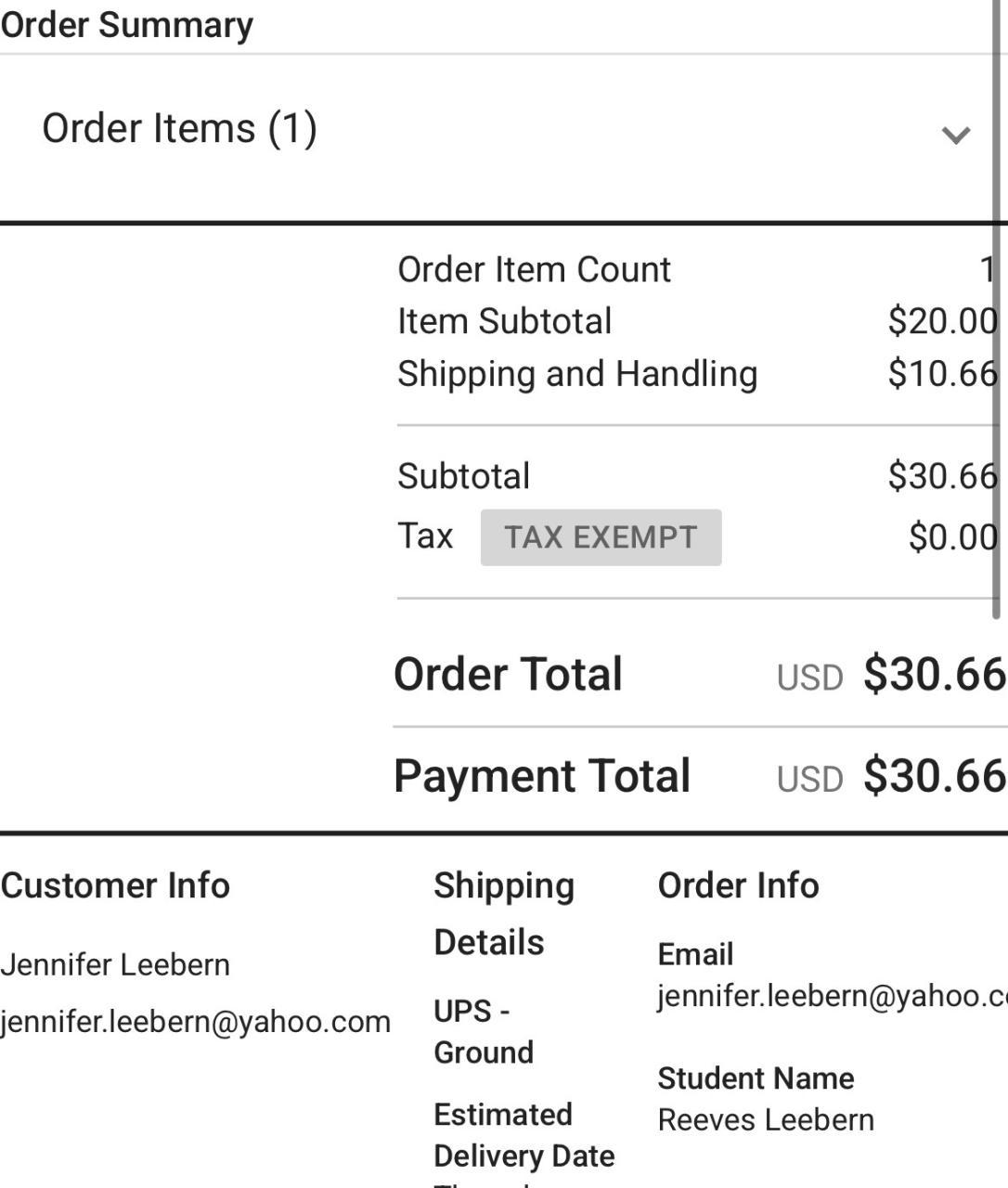Click the Payment Total amount
This screenshot has height=1188, width=1008.
933,776
